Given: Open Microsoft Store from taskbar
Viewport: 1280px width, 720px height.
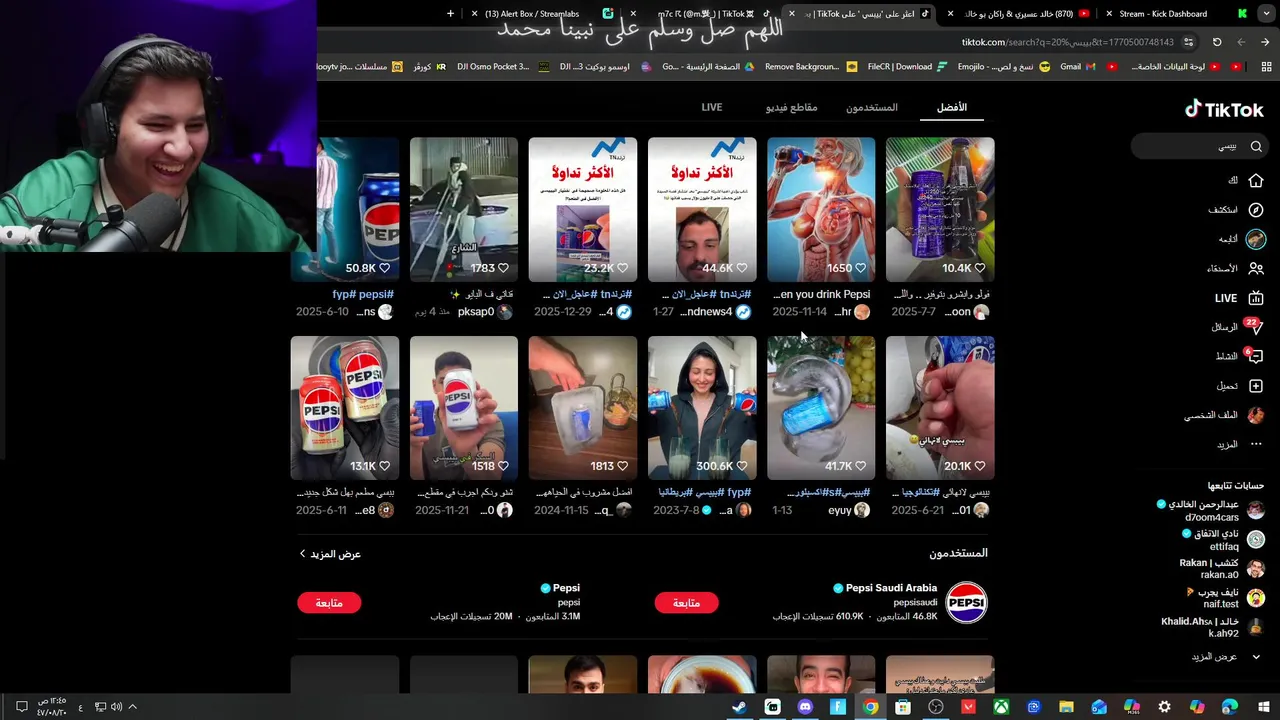Looking at the screenshot, I should [903, 707].
